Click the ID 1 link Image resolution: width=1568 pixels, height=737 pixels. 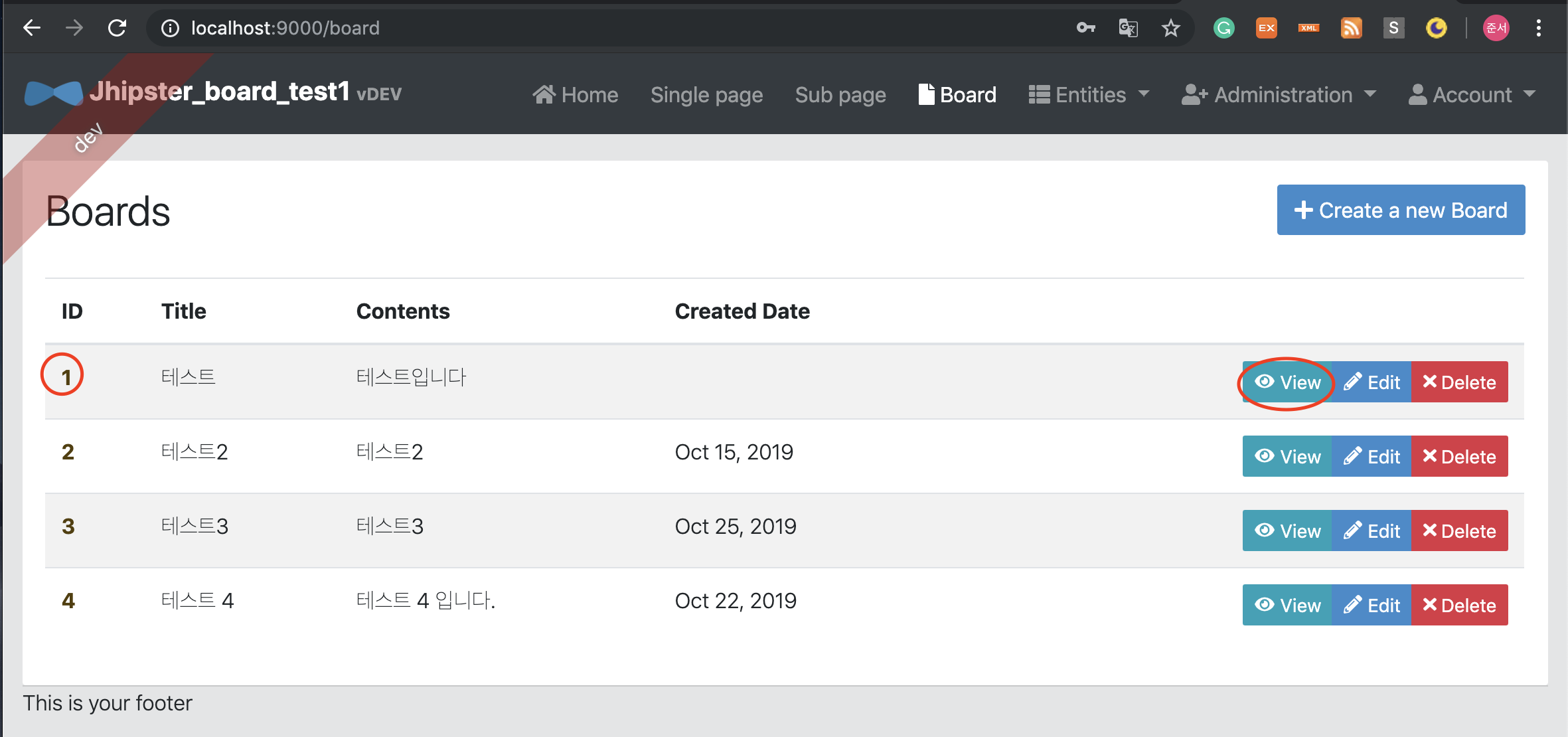point(66,377)
